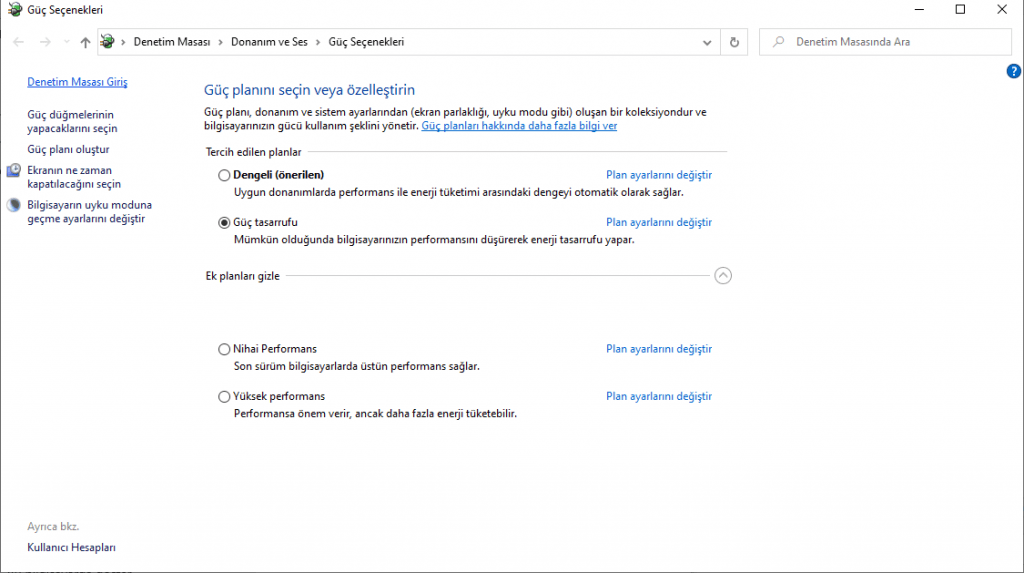Image resolution: width=1024 pixels, height=573 pixels.
Task: Click the moon icon beside the sleep settings link
Action: pyautogui.click(x=14, y=205)
